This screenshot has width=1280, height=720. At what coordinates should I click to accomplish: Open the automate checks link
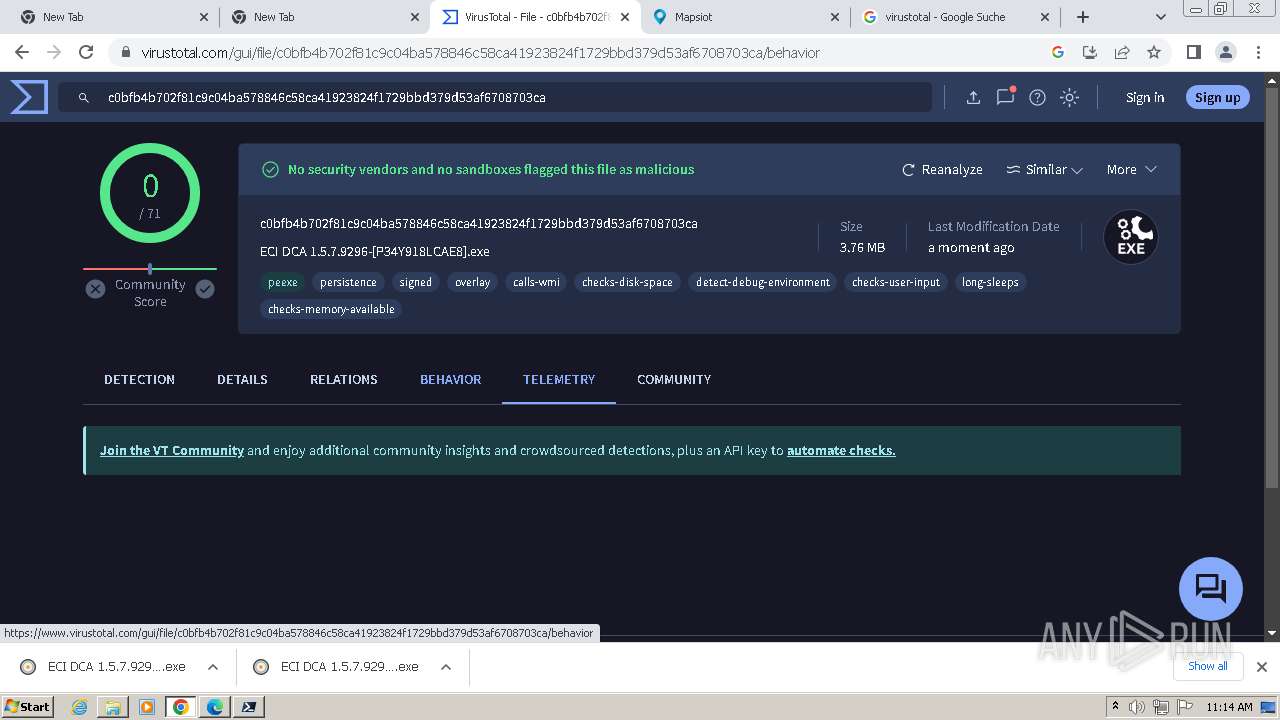841,450
